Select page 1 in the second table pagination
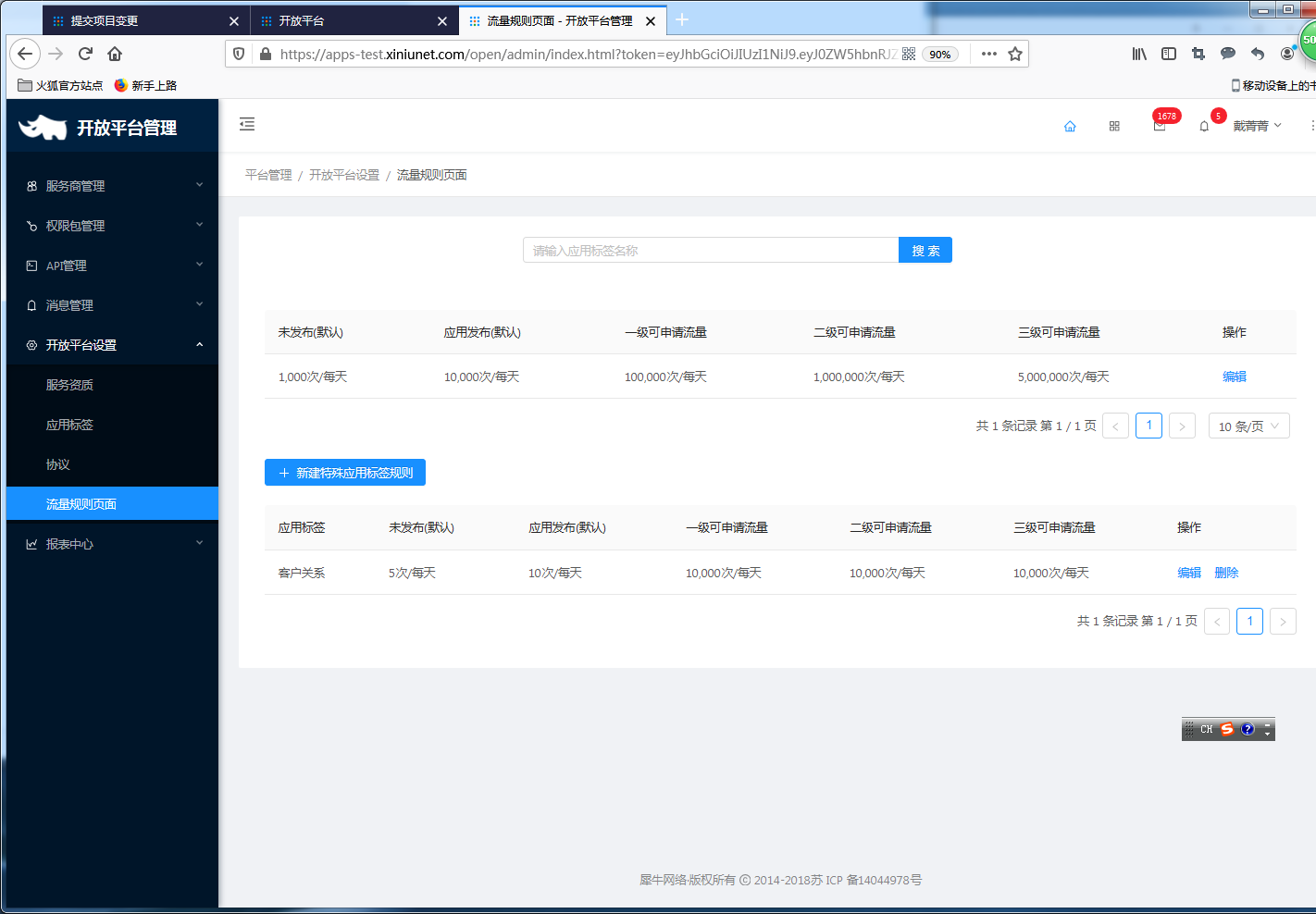 [1249, 621]
